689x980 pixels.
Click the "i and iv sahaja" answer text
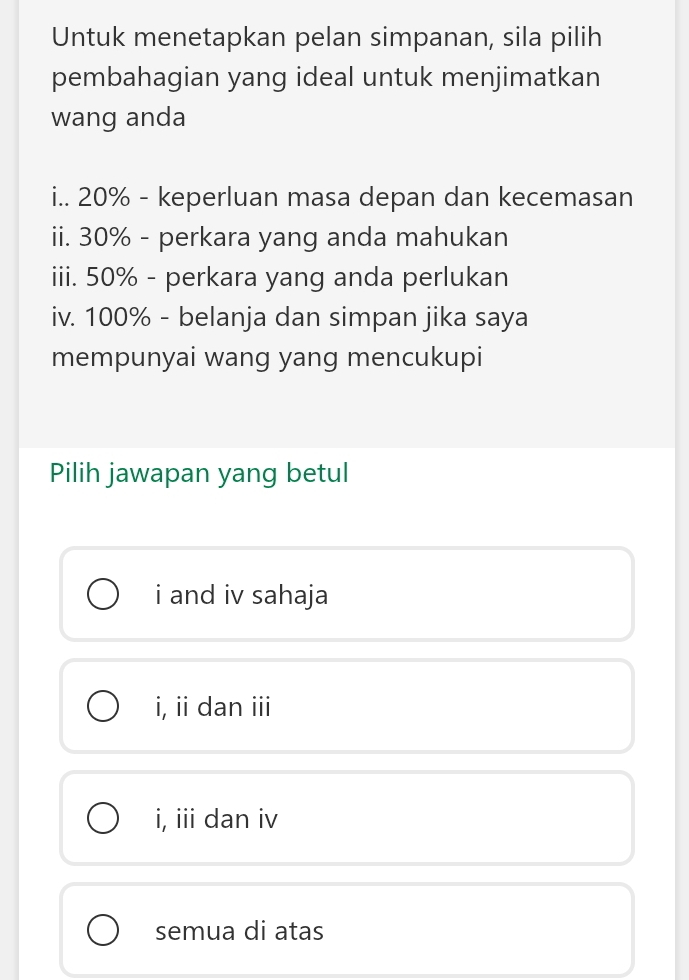[242, 596]
